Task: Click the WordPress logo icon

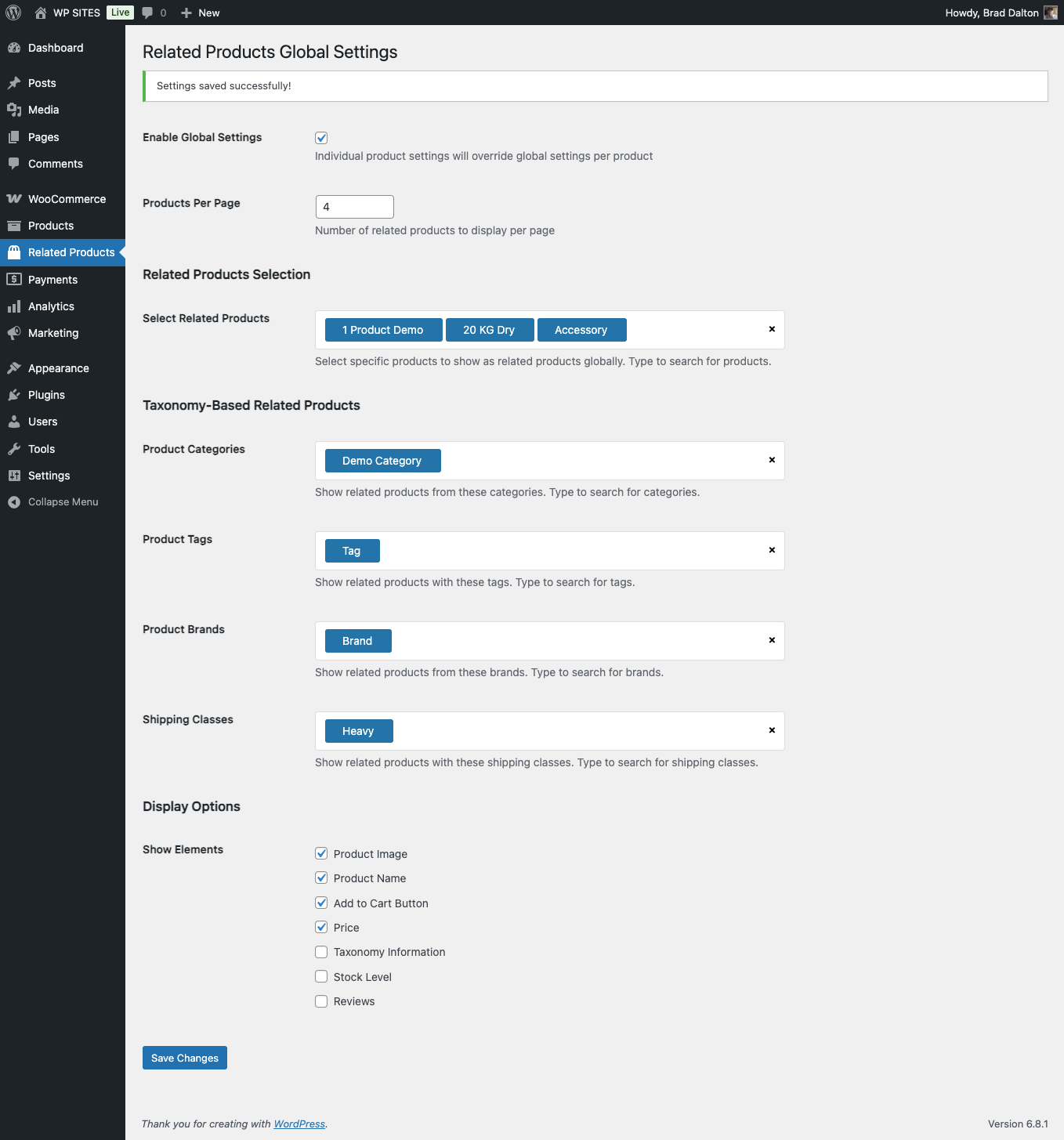Action: pyautogui.click(x=13, y=13)
